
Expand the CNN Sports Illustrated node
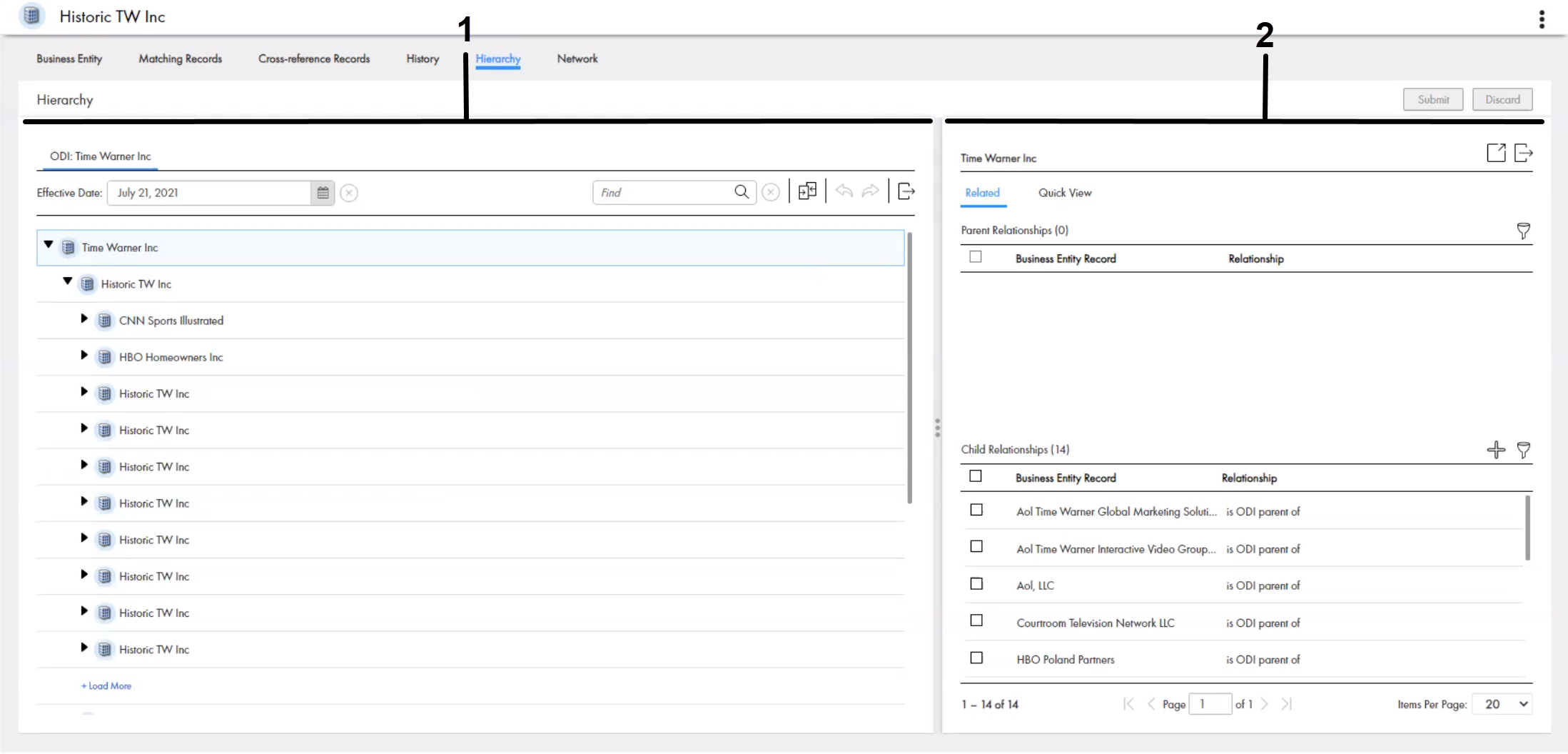tap(84, 319)
